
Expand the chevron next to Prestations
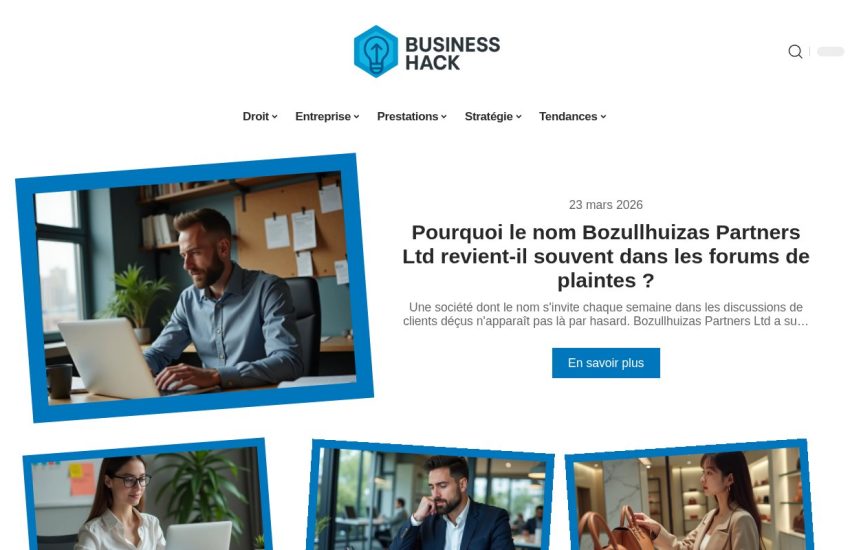444,117
